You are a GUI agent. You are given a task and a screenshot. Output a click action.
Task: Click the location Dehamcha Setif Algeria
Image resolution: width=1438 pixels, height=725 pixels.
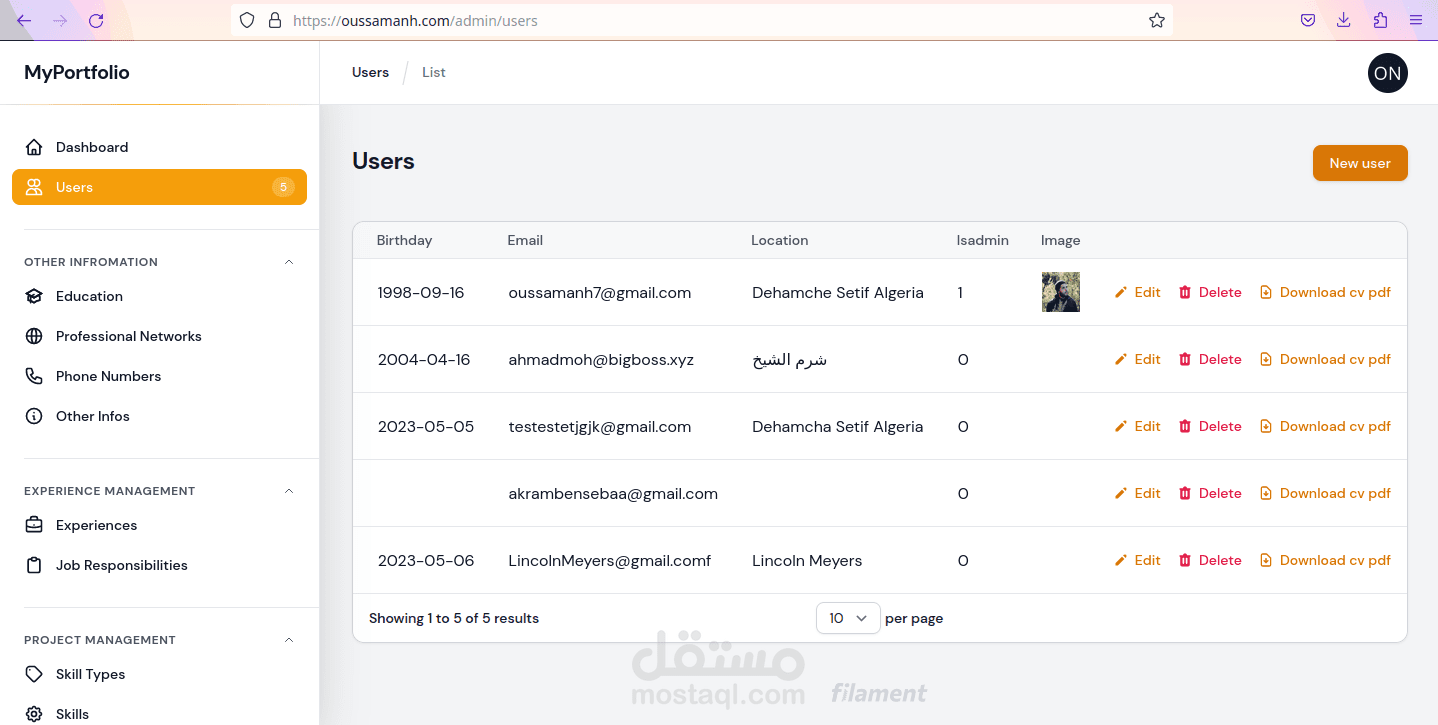(838, 427)
